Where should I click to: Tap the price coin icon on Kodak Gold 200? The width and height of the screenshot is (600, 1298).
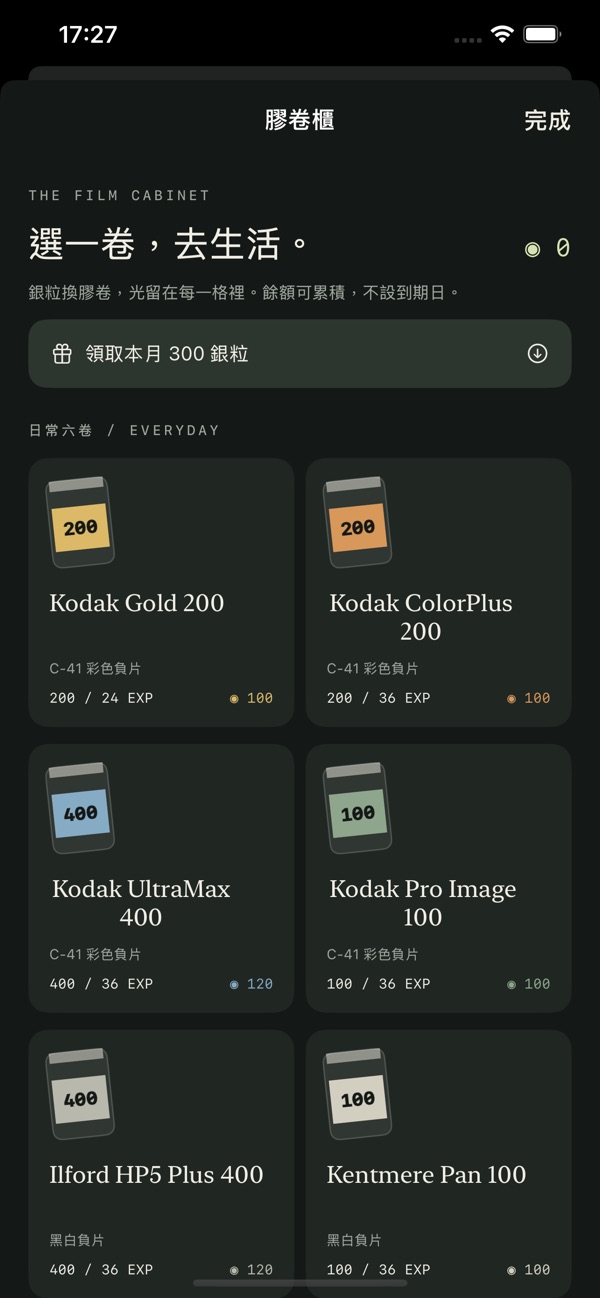click(x=234, y=699)
